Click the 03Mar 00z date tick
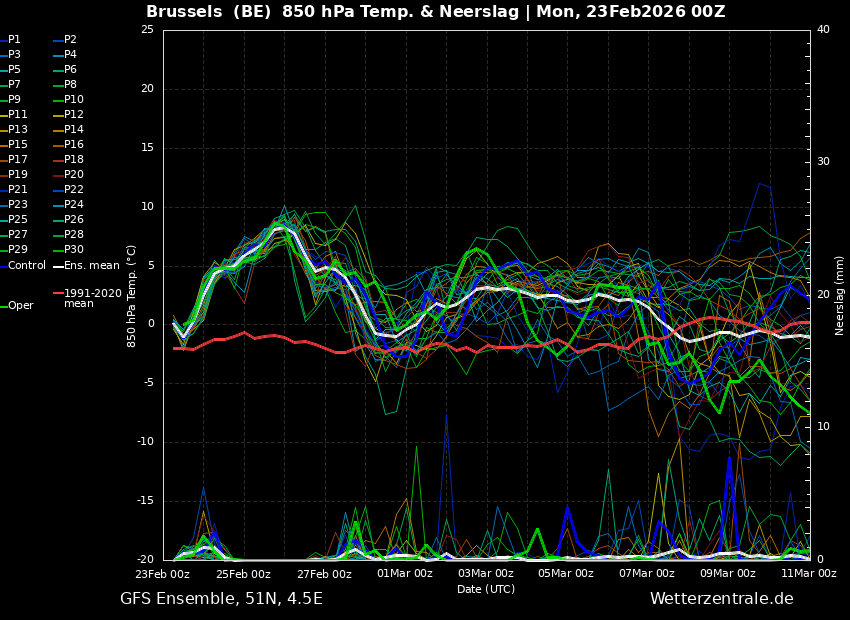Viewport: 850px width, 620px height. click(x=486, y=573)
